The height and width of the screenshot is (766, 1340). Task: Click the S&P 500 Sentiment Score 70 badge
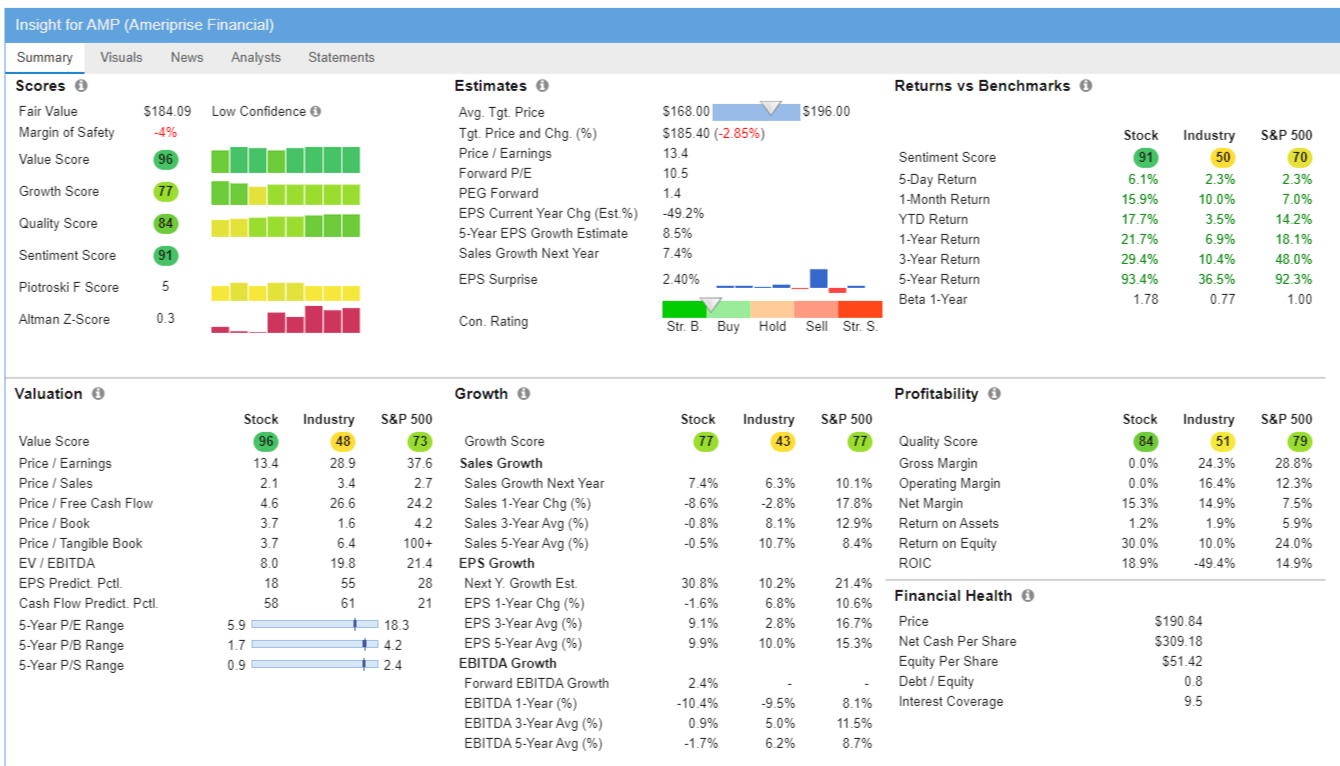point(1299,157)
